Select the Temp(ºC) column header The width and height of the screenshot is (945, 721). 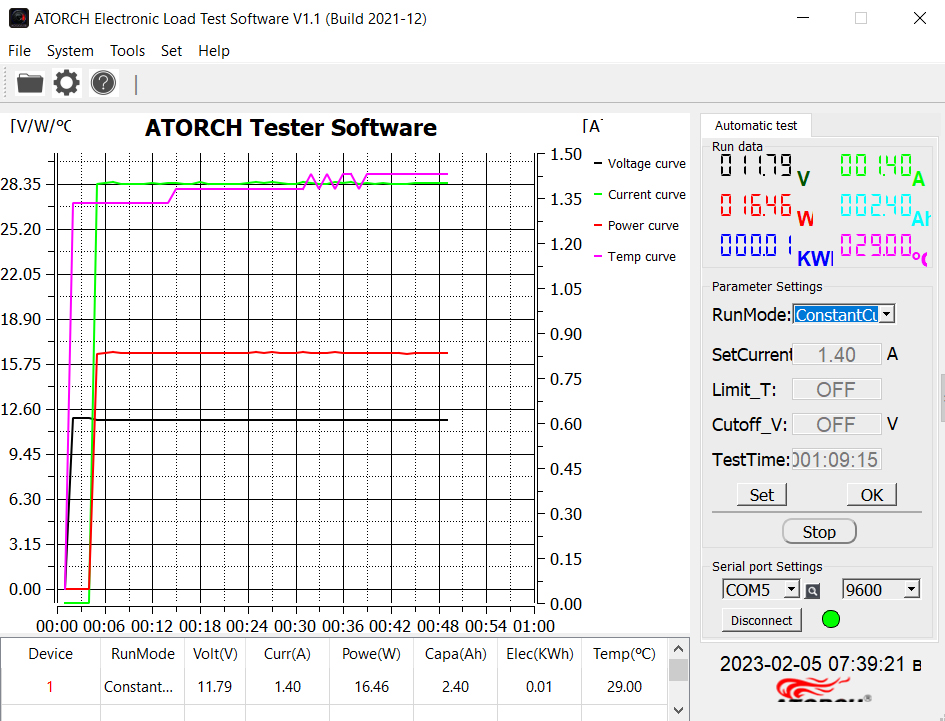click(624, 654)
